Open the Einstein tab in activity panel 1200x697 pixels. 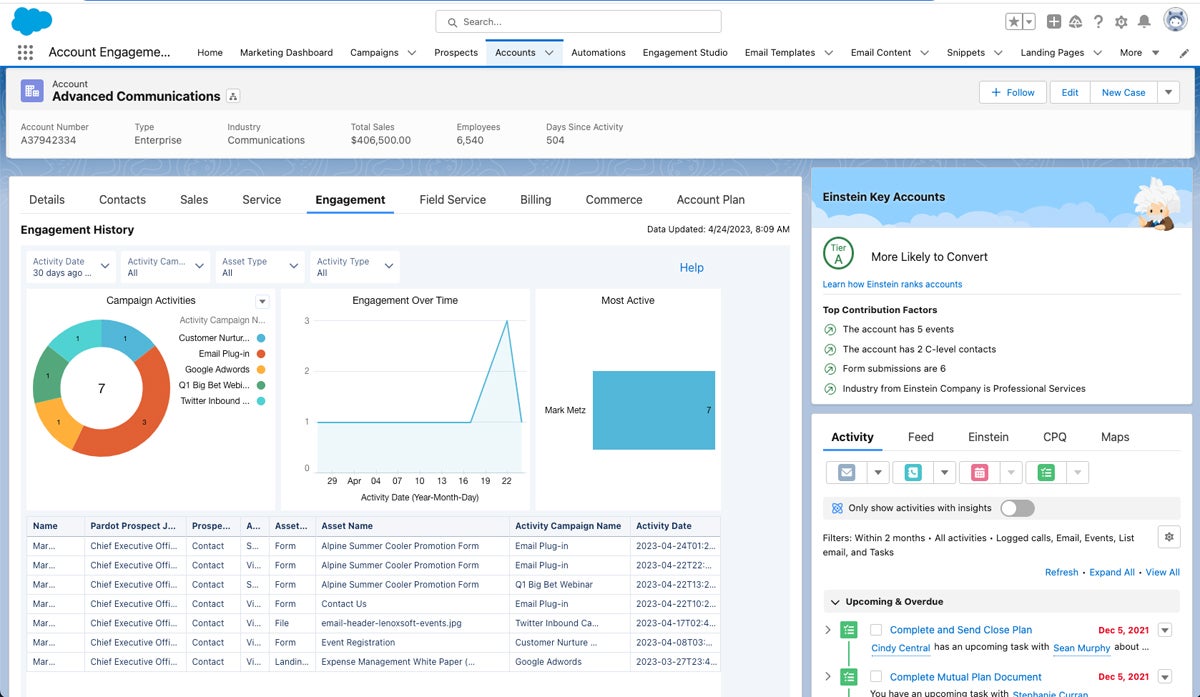tap(989, 437)
